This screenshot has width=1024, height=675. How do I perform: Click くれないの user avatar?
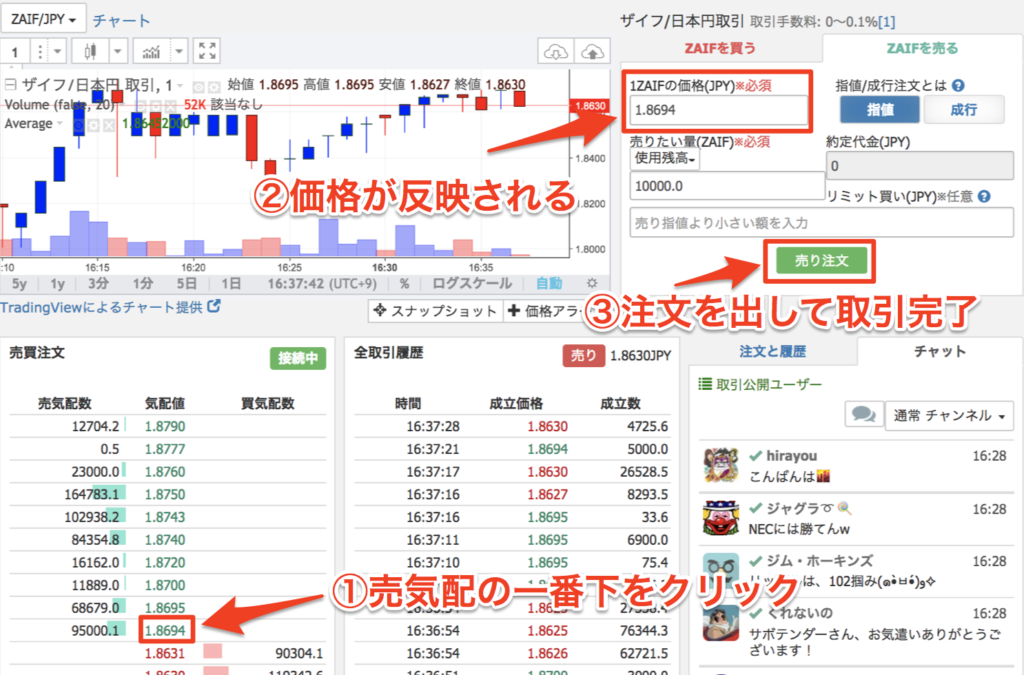(720, 623)
